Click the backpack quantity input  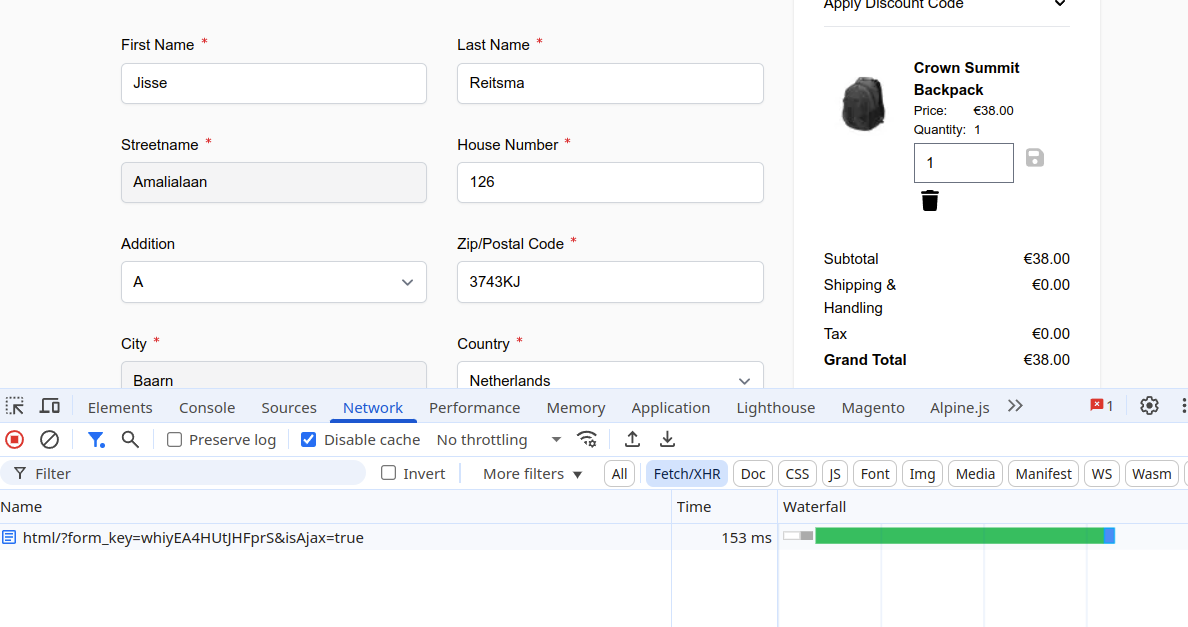coord(964,163)
